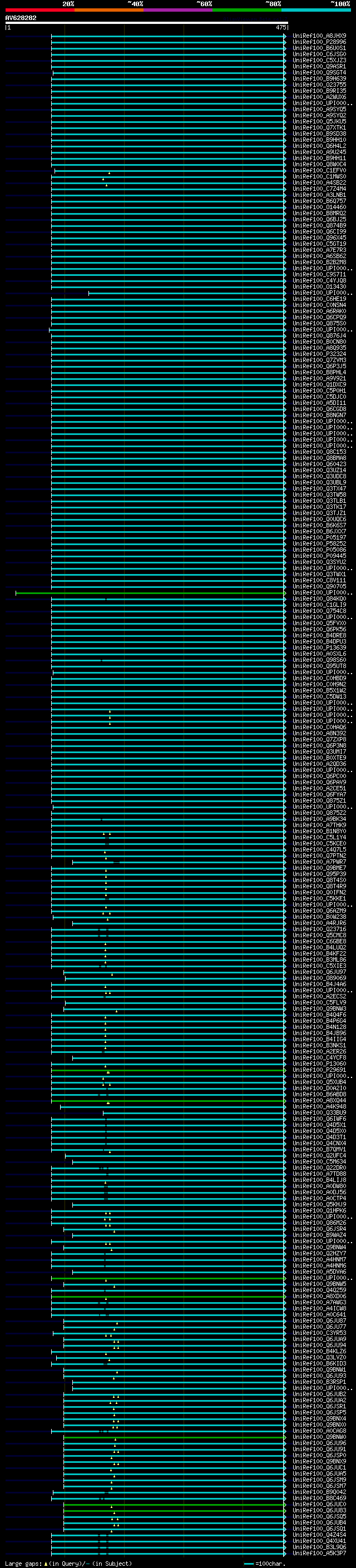Click hit label UniRef100_Q5JKU5
The width and height of the screenshot is (356, 1568).
319,121
